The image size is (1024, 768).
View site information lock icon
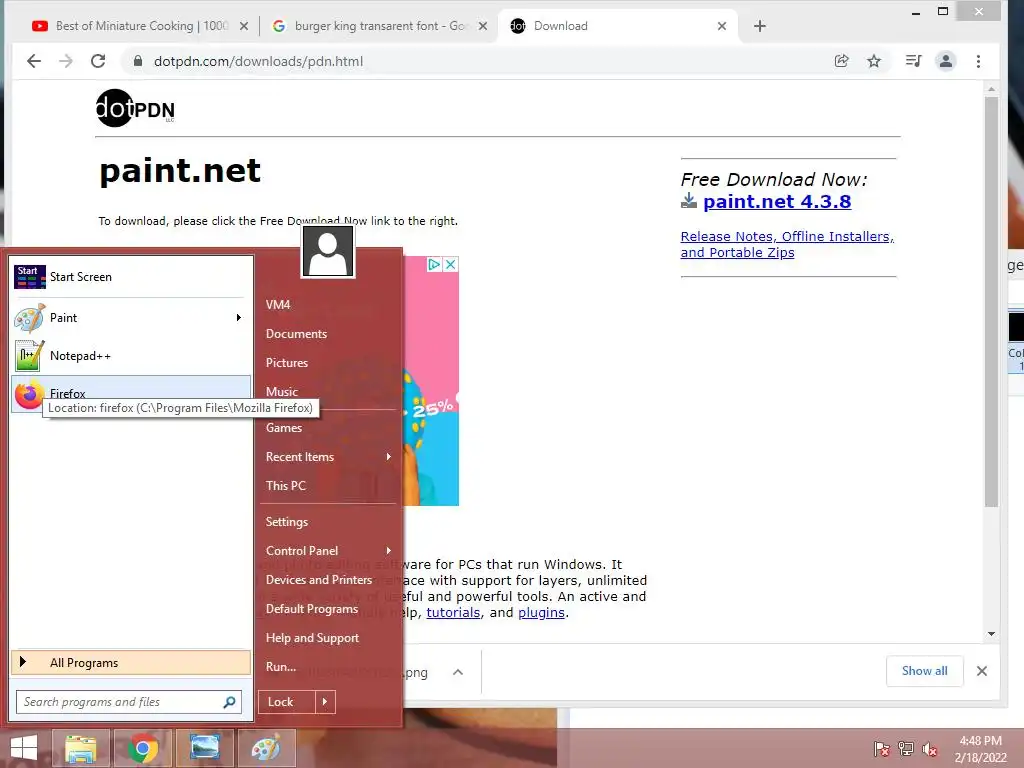coord(137,61)
